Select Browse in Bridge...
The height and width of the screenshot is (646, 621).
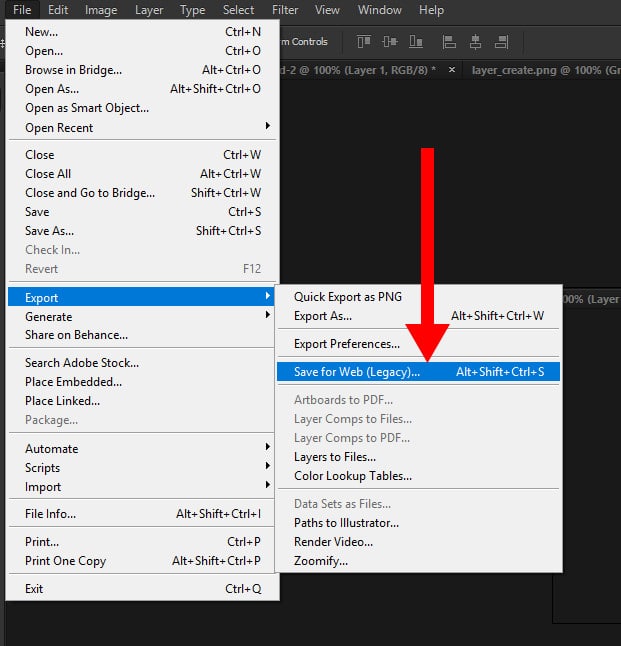coord(141,70)
